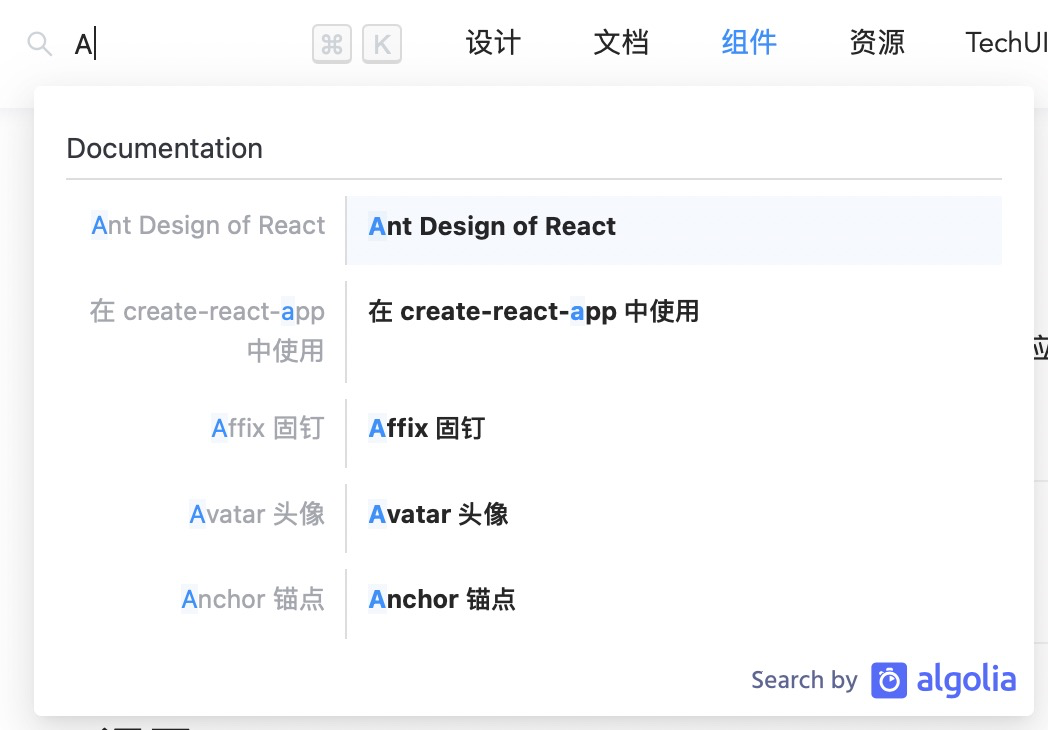Choose the bold "Avatar 头像" search result
1048x730 pixels.
[x=438, y=515]
